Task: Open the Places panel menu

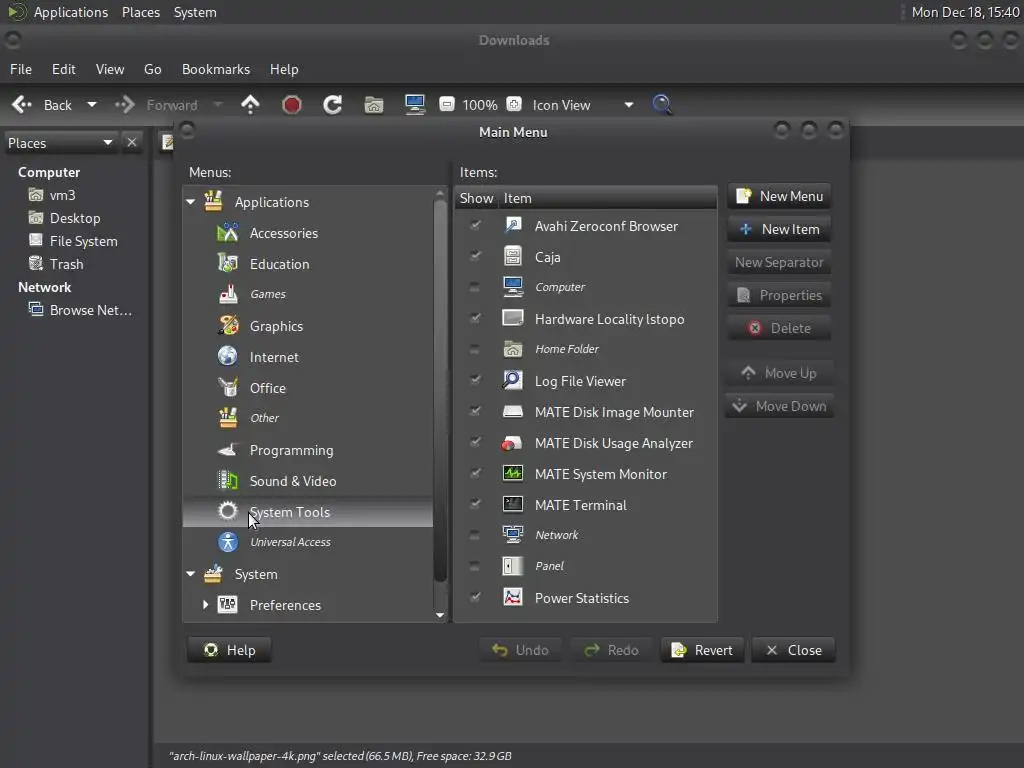Action: coord(140,12)
